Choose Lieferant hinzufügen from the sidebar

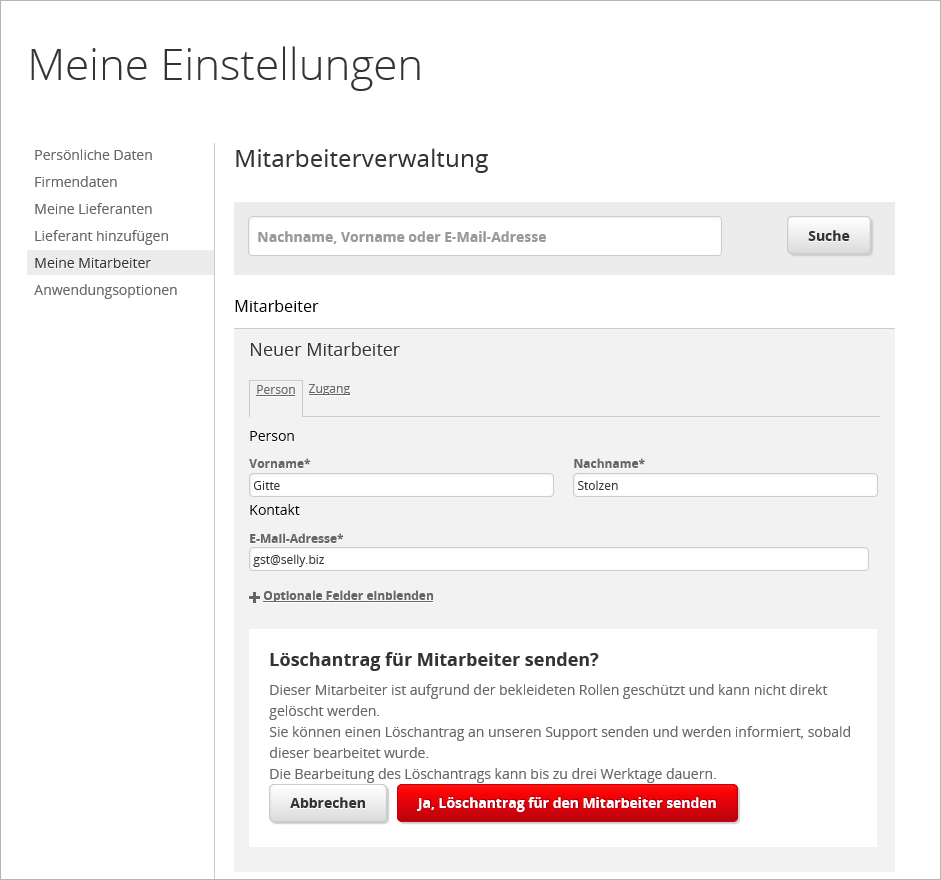click(x=101, y=236)
